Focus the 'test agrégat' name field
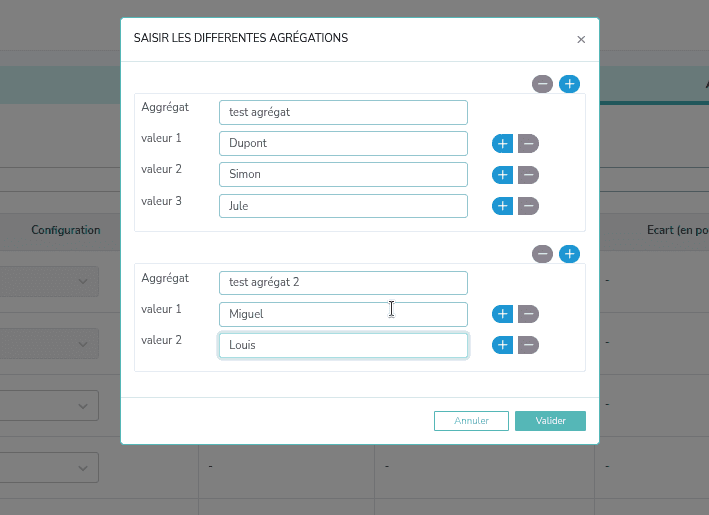 pos(343,113)
